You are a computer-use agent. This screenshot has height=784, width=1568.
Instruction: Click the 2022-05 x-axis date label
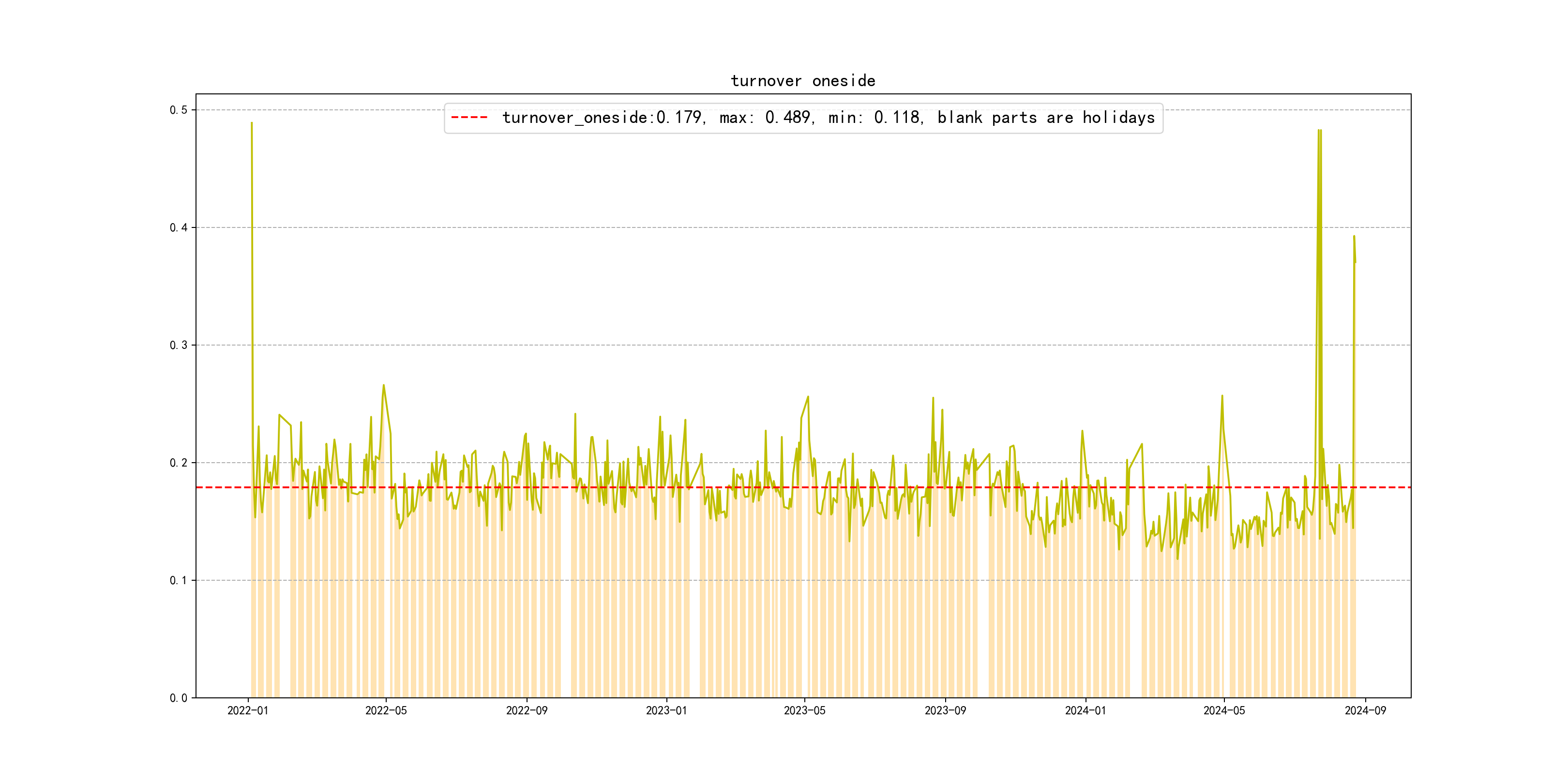pyautogui.click(x=386, y=710)
